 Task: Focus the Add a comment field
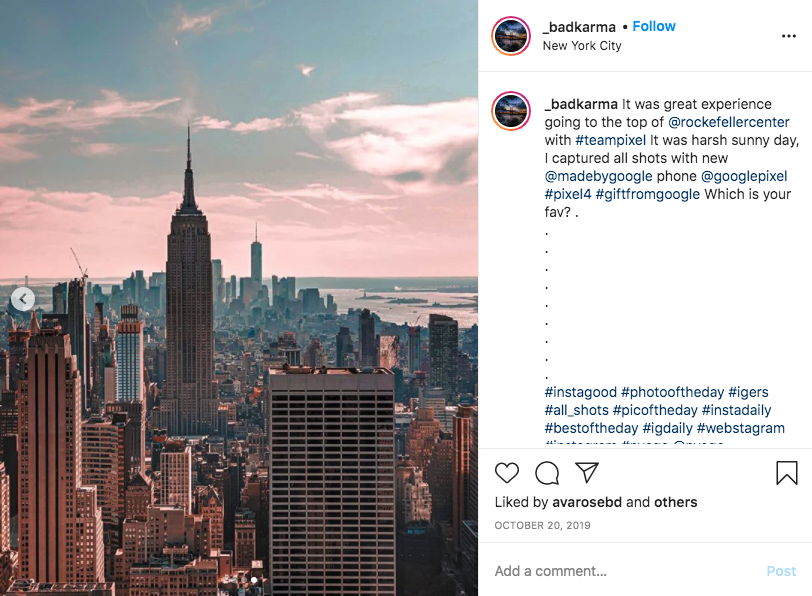627,571
